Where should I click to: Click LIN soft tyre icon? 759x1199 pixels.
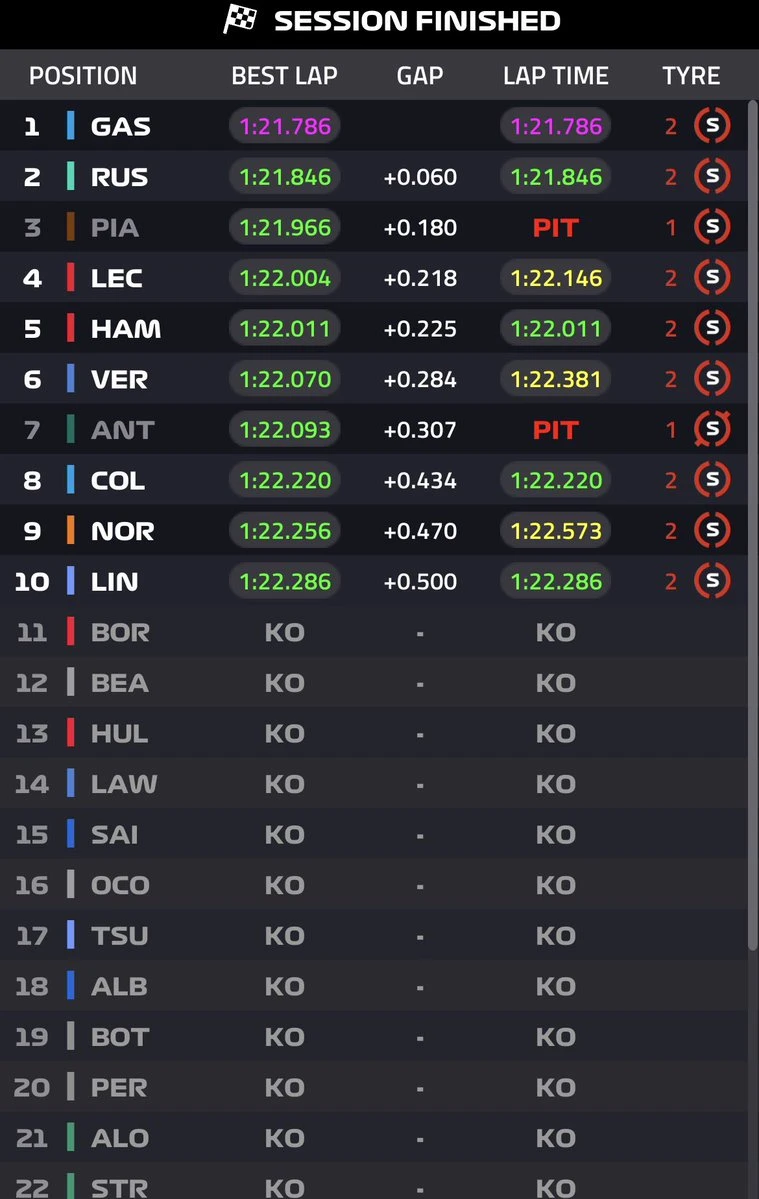(x=712, y=580)
